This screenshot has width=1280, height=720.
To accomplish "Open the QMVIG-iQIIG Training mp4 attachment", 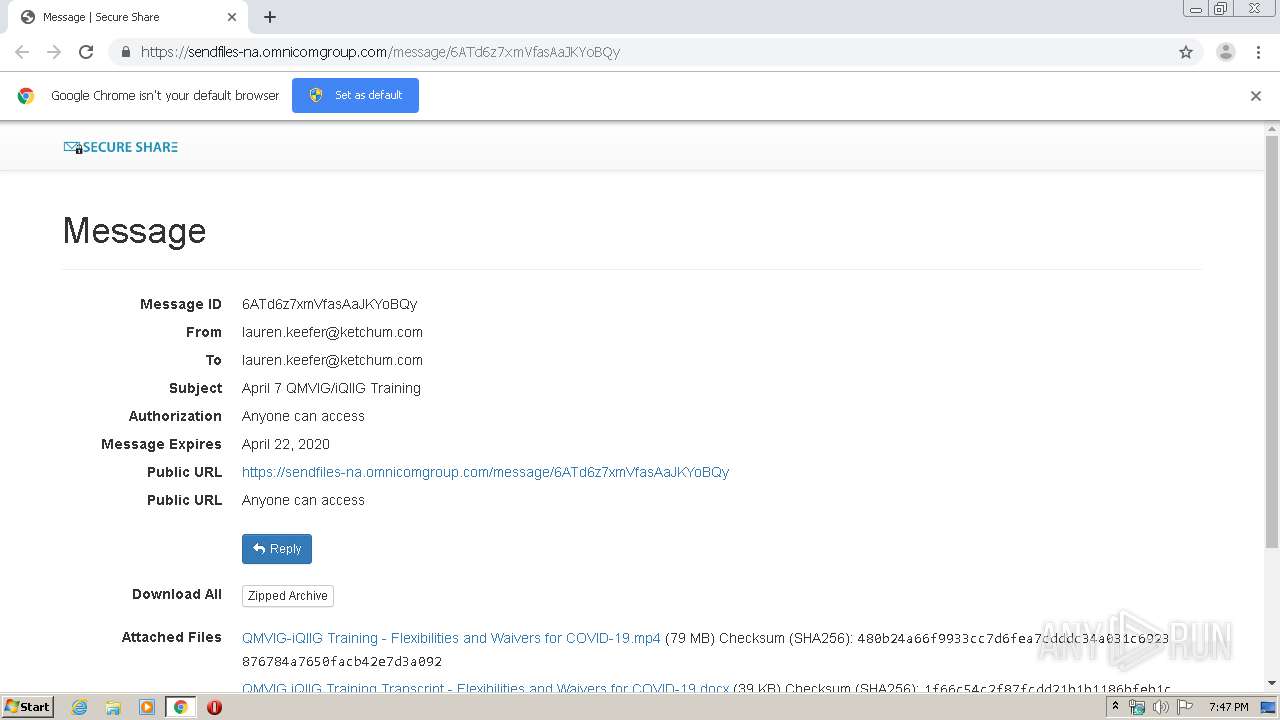I will pyautogui.click(x=451, y=638).
